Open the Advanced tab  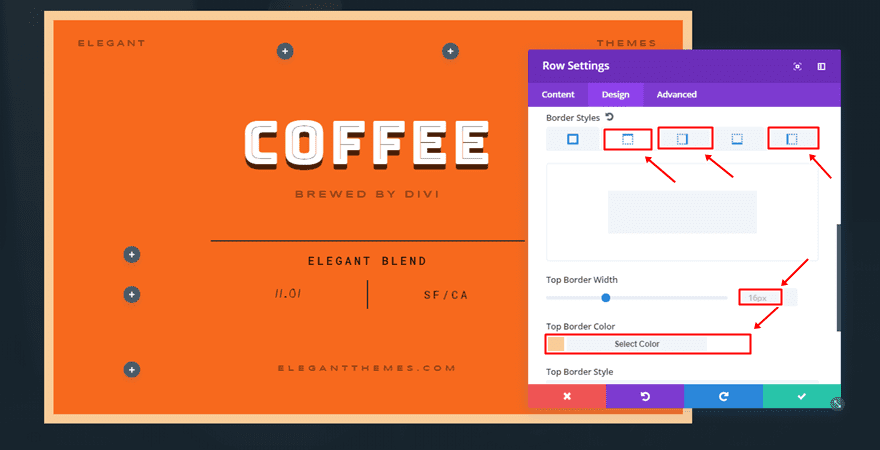(x=676, y=95)
